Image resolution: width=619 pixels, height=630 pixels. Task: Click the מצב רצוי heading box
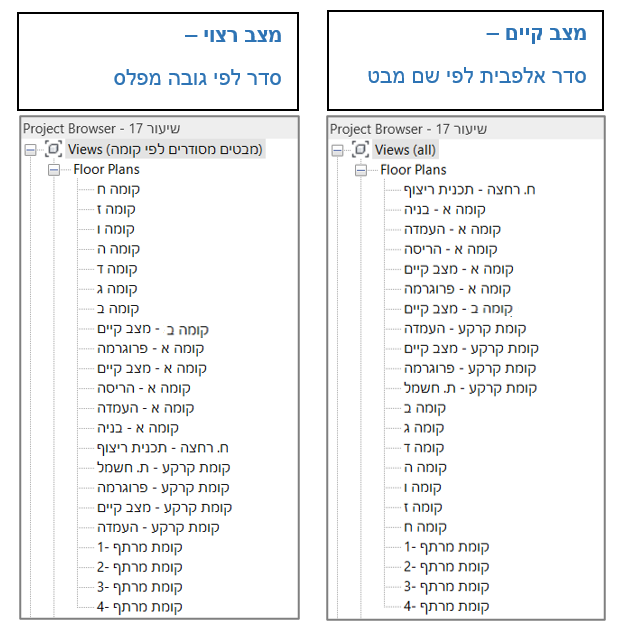pyautogui.click(x=158, y=61)
